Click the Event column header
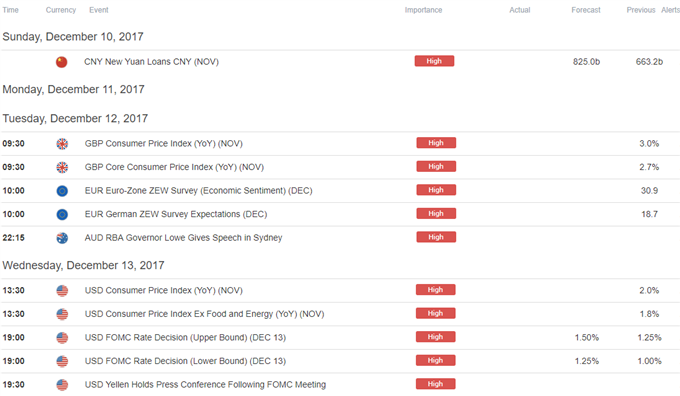 coord(99,10)
